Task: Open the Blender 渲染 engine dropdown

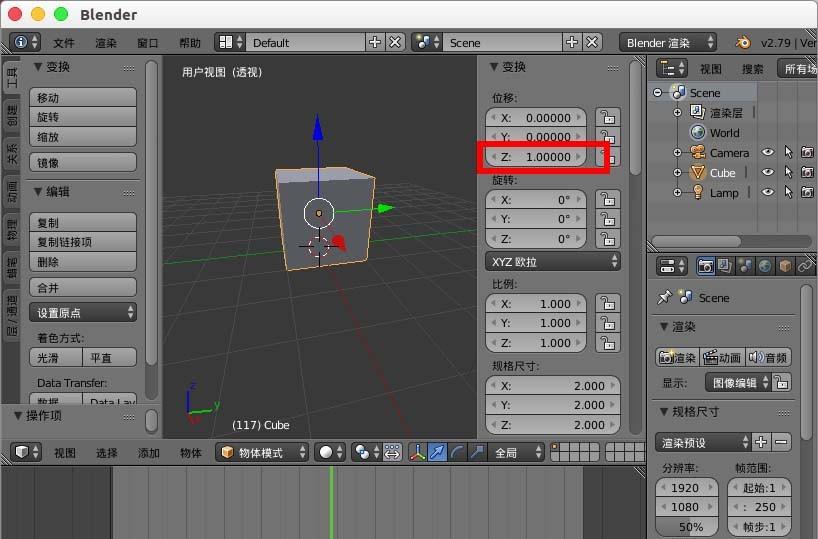Action: pos(668,42)
